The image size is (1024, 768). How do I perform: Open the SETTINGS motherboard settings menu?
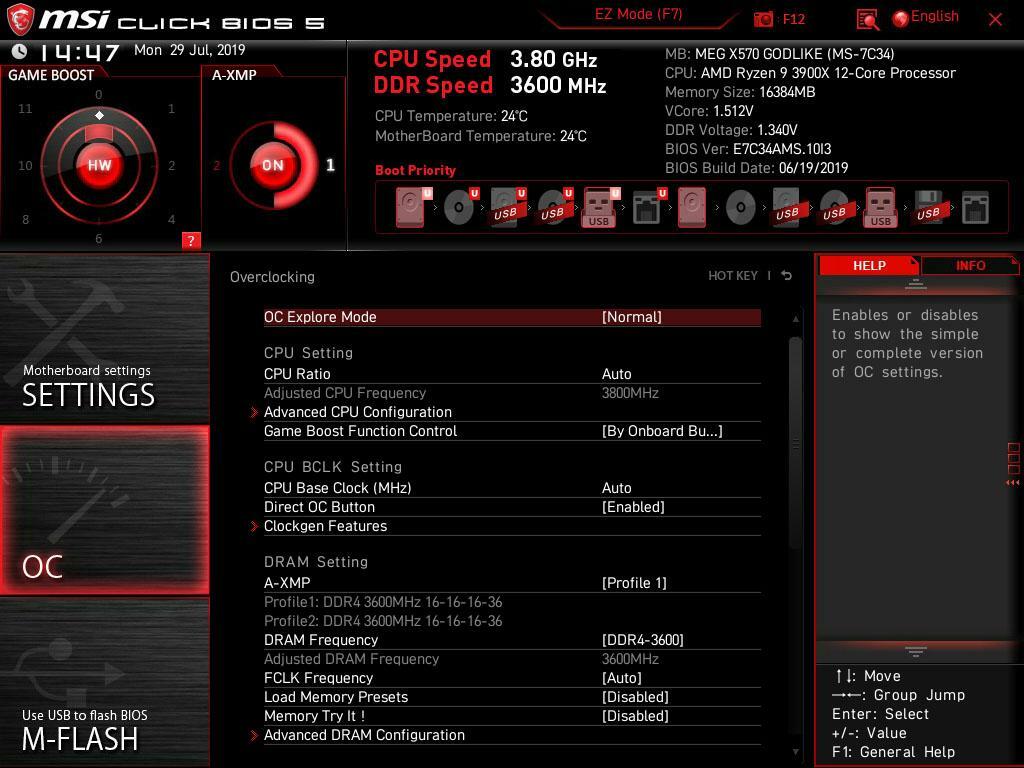[104, 338]
